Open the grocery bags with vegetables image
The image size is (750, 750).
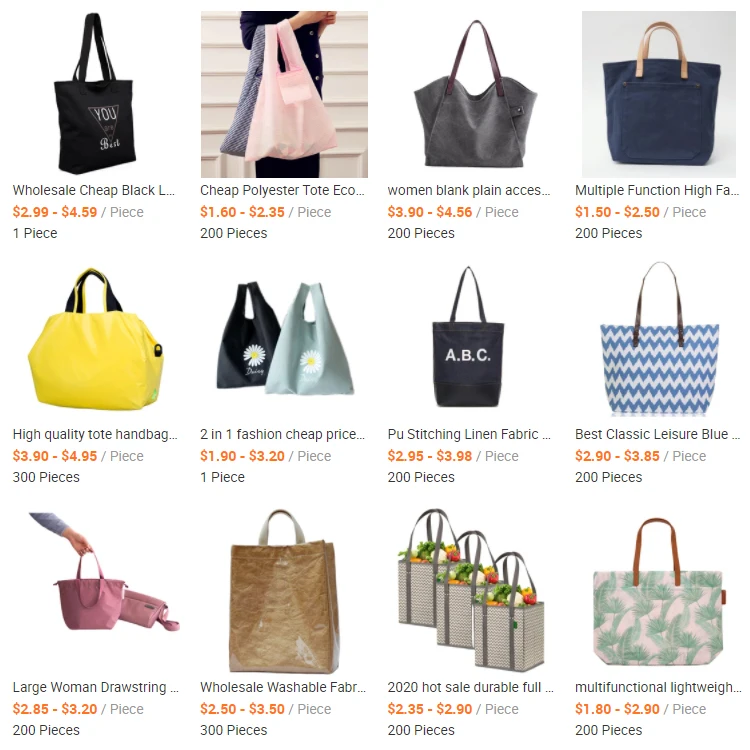pyautogui.click(x=472, y=591)
